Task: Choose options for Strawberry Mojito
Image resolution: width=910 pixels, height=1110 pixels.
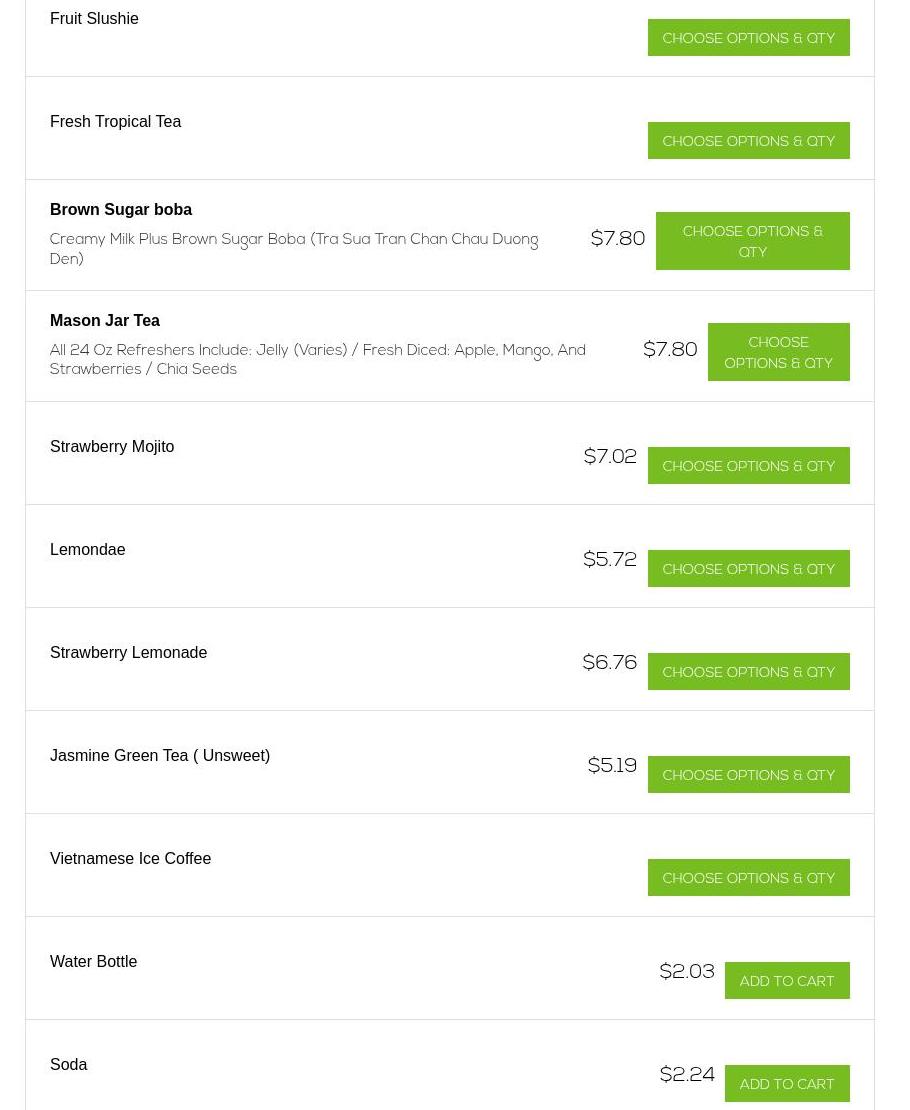Action: pos(748,466)
